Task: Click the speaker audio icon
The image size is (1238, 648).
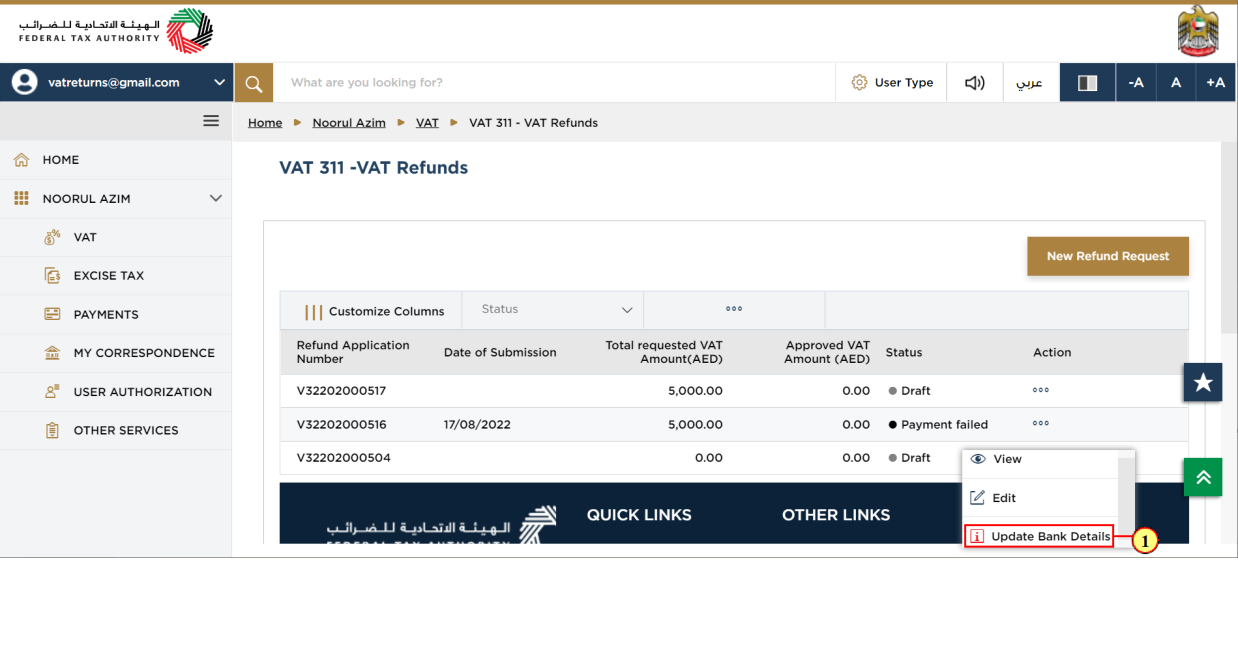Action: 974,83
